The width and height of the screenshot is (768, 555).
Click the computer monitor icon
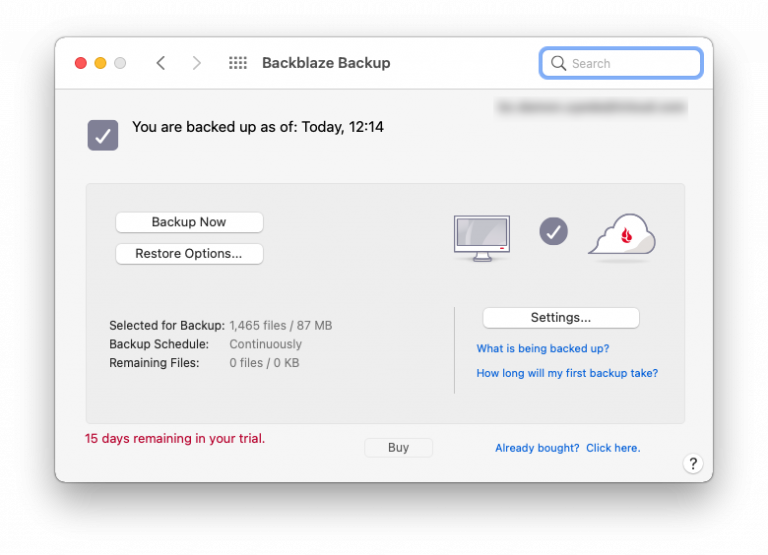[x=482, y=238]
